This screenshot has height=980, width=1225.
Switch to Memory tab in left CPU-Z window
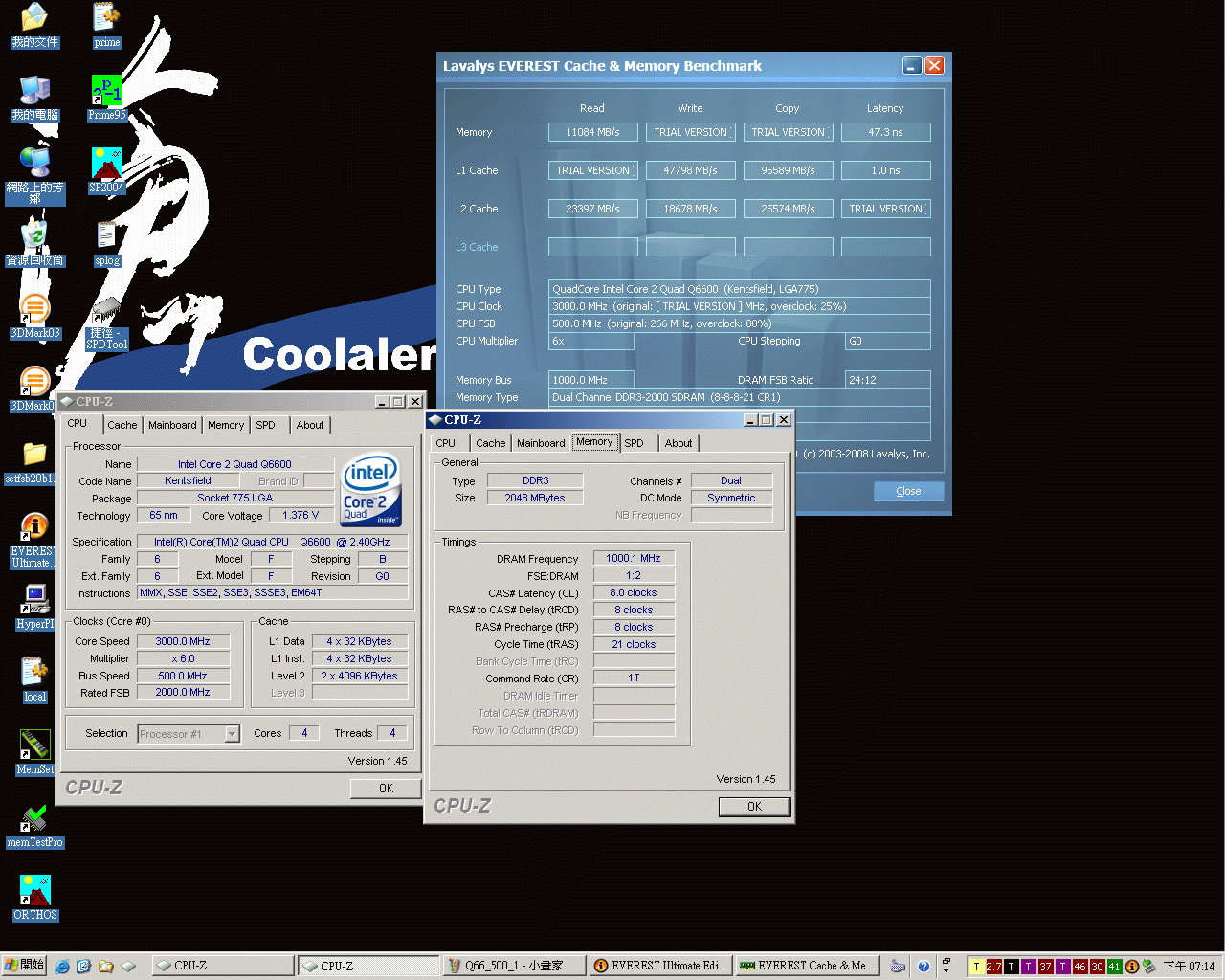click(x=226, y=425)
